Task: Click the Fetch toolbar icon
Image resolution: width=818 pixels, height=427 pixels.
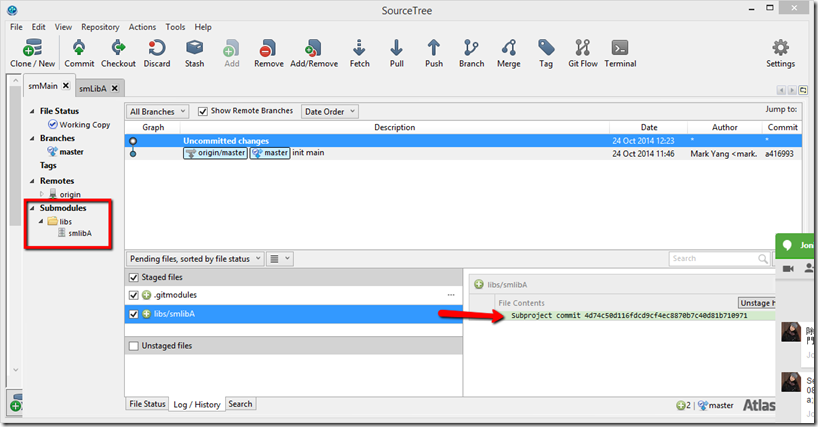Action: click(x=359, y=48)
